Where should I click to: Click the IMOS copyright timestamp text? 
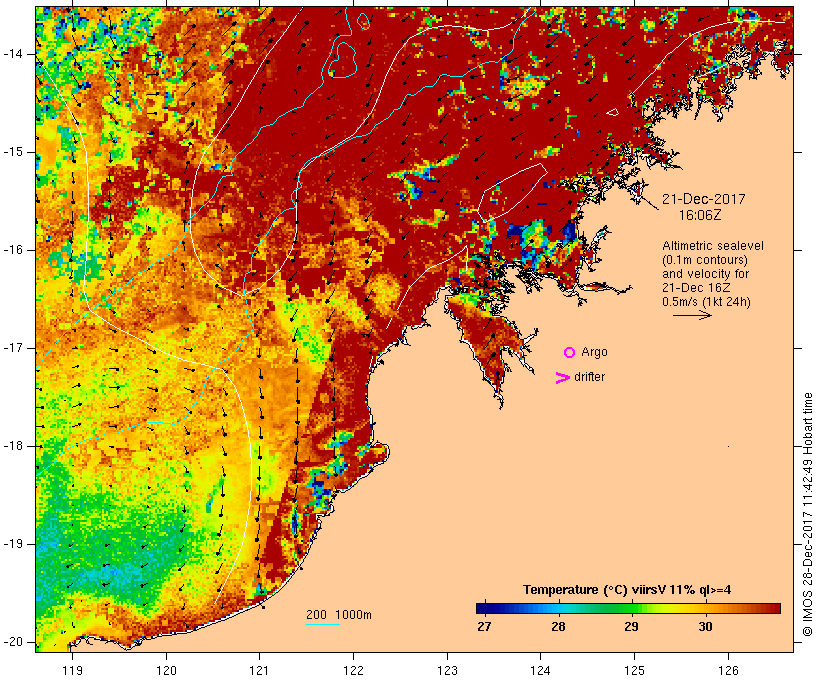[808, 515]
